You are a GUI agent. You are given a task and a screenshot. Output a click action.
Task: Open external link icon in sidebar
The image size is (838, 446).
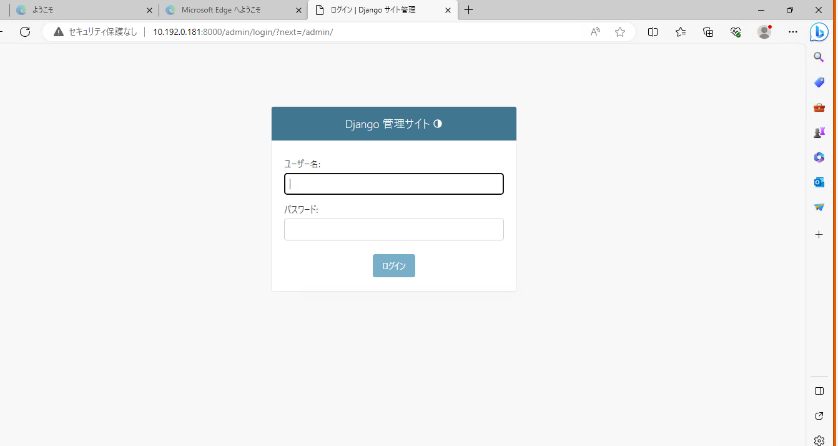(x=819, y=416)
